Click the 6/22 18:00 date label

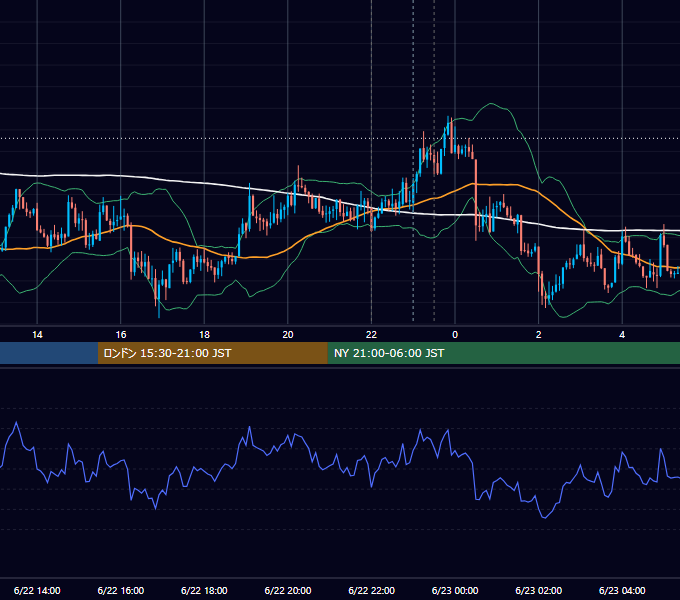[204, 590]
